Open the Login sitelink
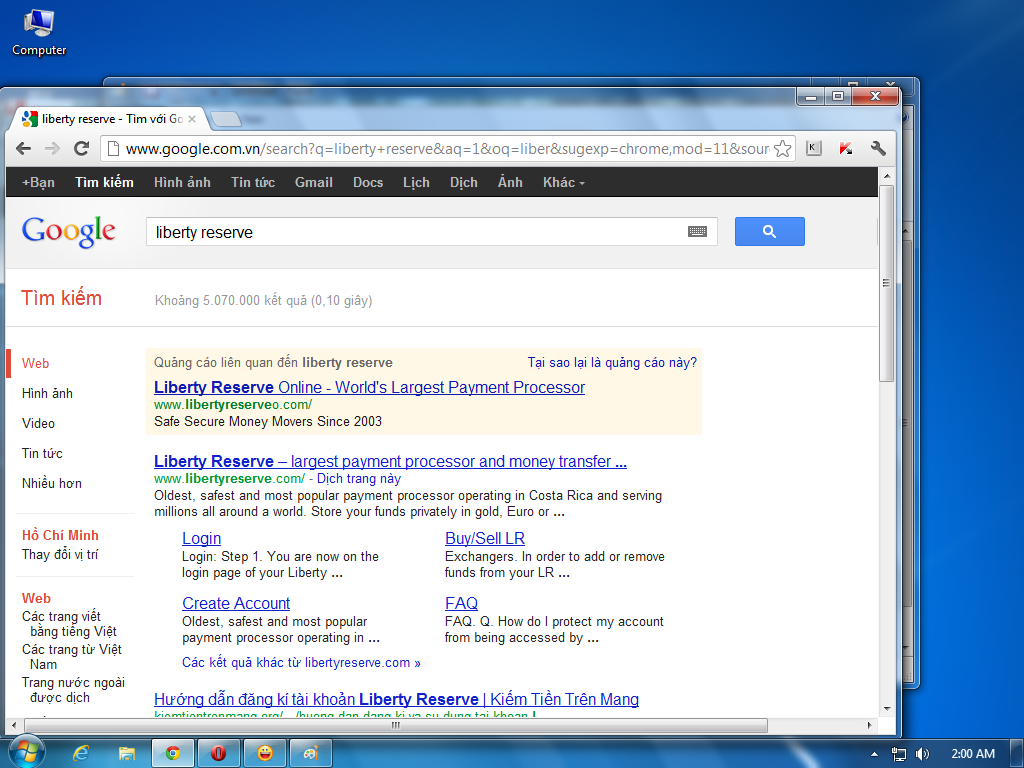Screen dimensions: 1024x768 point(201,539)
